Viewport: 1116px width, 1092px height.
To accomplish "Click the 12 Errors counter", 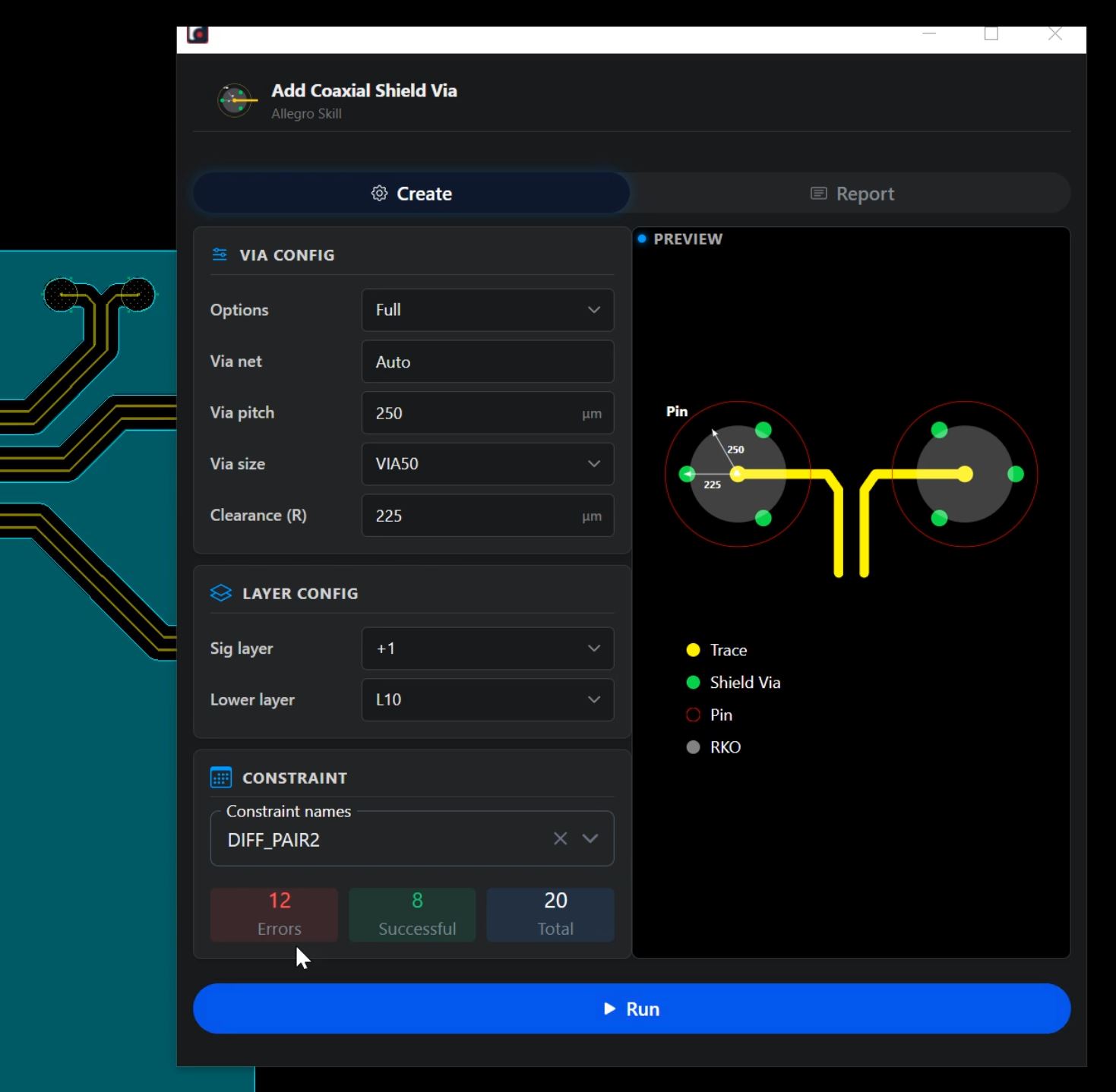I will (274, 914).
